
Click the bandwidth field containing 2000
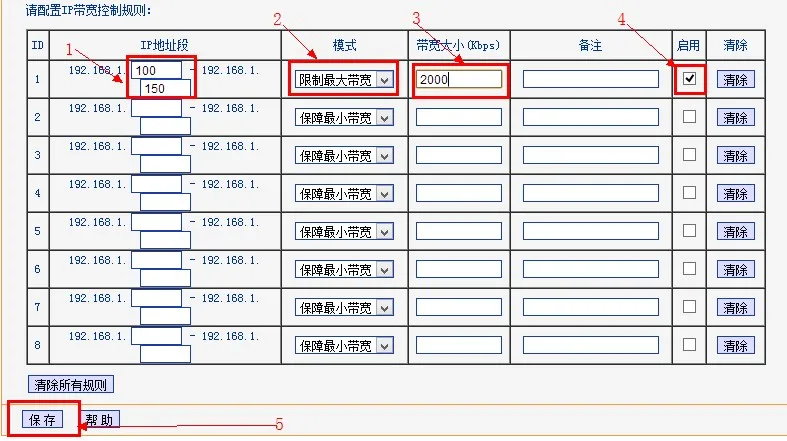[x=459, y=79]
